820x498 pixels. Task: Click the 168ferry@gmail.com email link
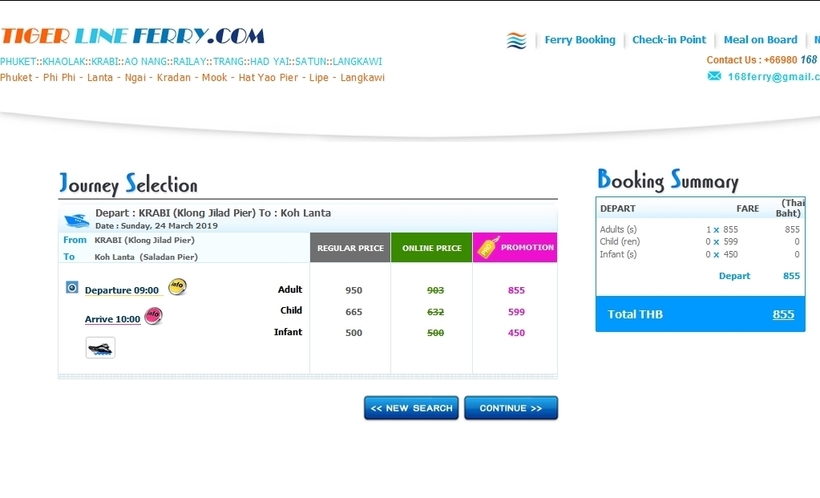tap(773, 76)
